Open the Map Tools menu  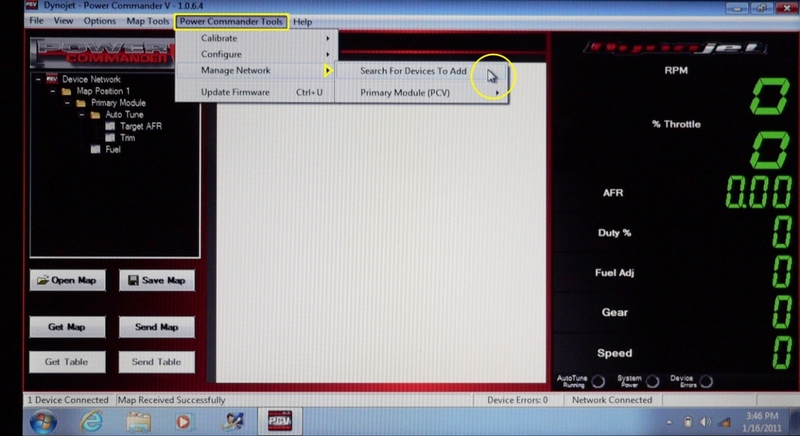click(x=148, y=21)
